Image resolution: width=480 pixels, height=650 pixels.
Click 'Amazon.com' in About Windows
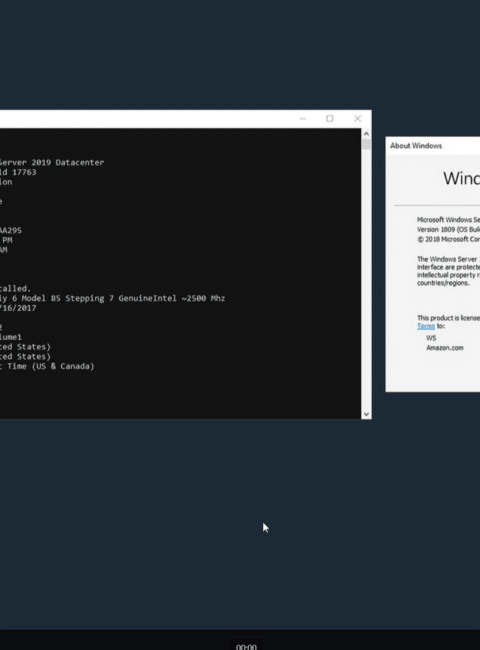pos(445,348)
